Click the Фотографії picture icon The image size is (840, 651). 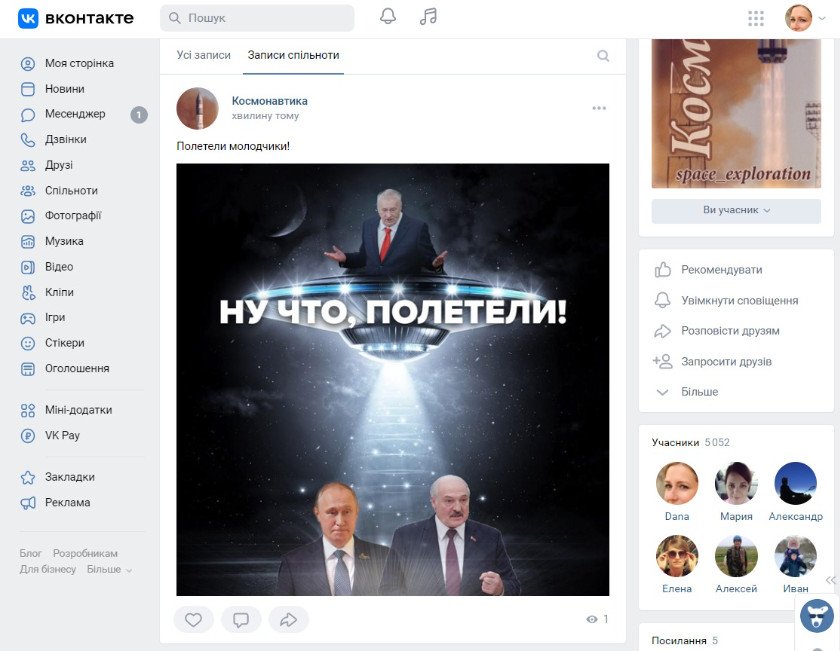coord(28,216)
